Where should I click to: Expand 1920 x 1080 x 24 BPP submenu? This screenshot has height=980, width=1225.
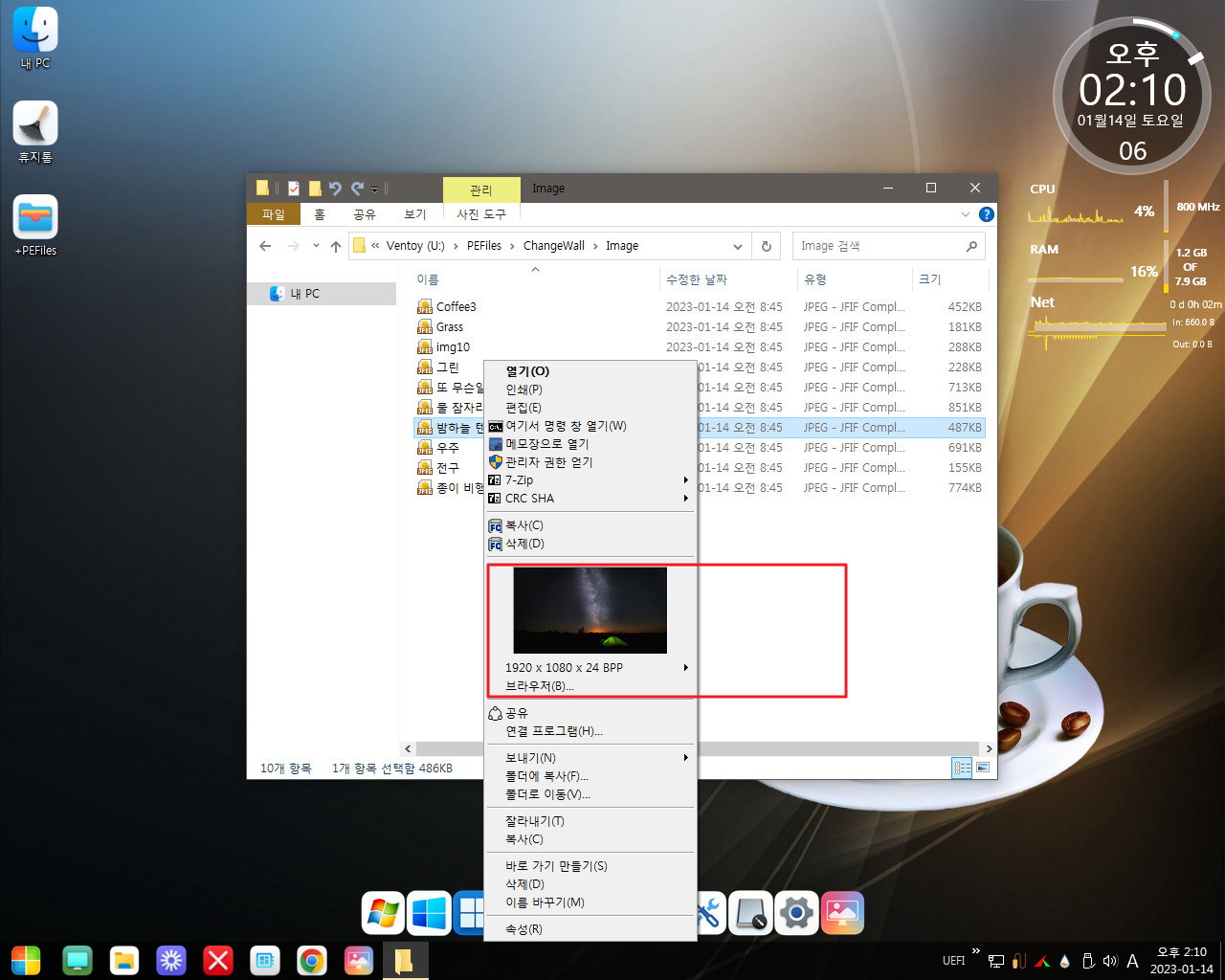coord(590,668)
